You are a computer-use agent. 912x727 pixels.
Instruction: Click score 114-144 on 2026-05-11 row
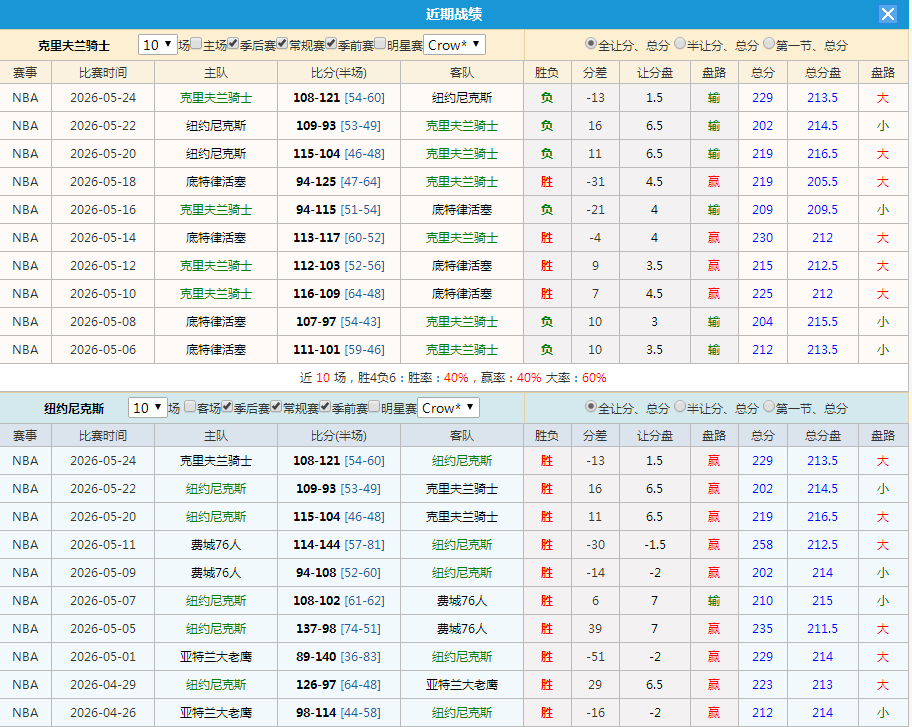[316, 545]
